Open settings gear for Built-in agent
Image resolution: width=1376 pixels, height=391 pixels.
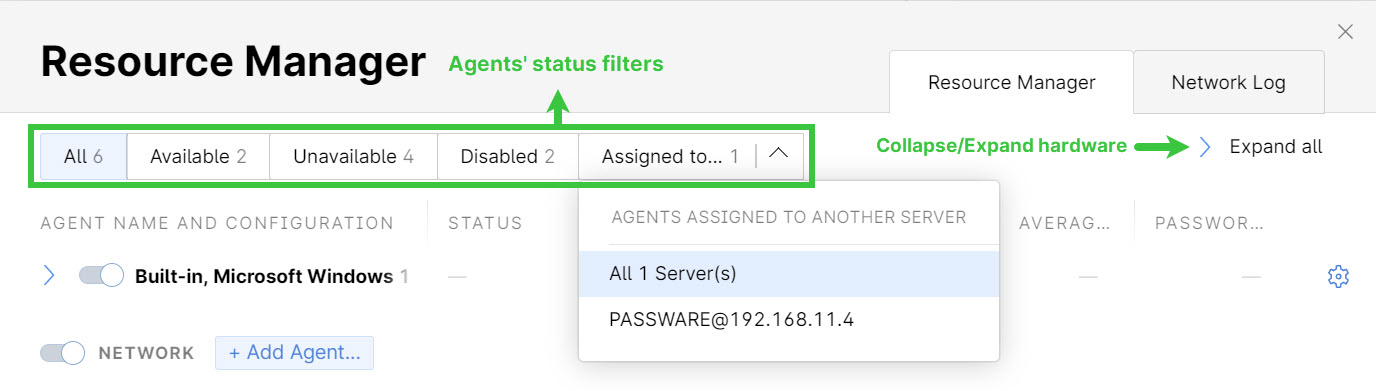(1338, 277)
